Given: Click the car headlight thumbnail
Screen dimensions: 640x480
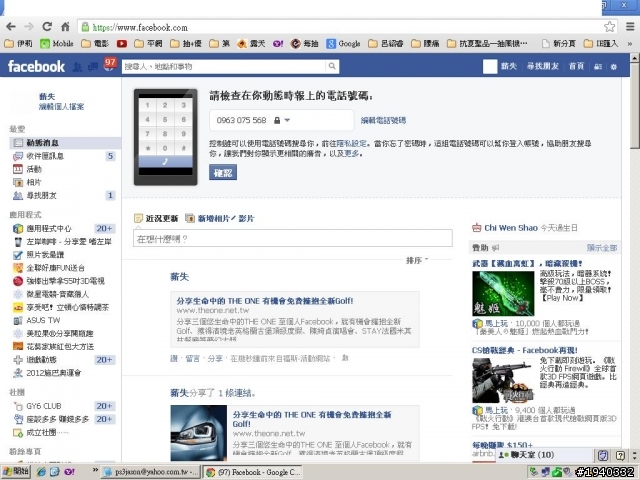Looking at the screenshot, I should click(x=198, y=433).
